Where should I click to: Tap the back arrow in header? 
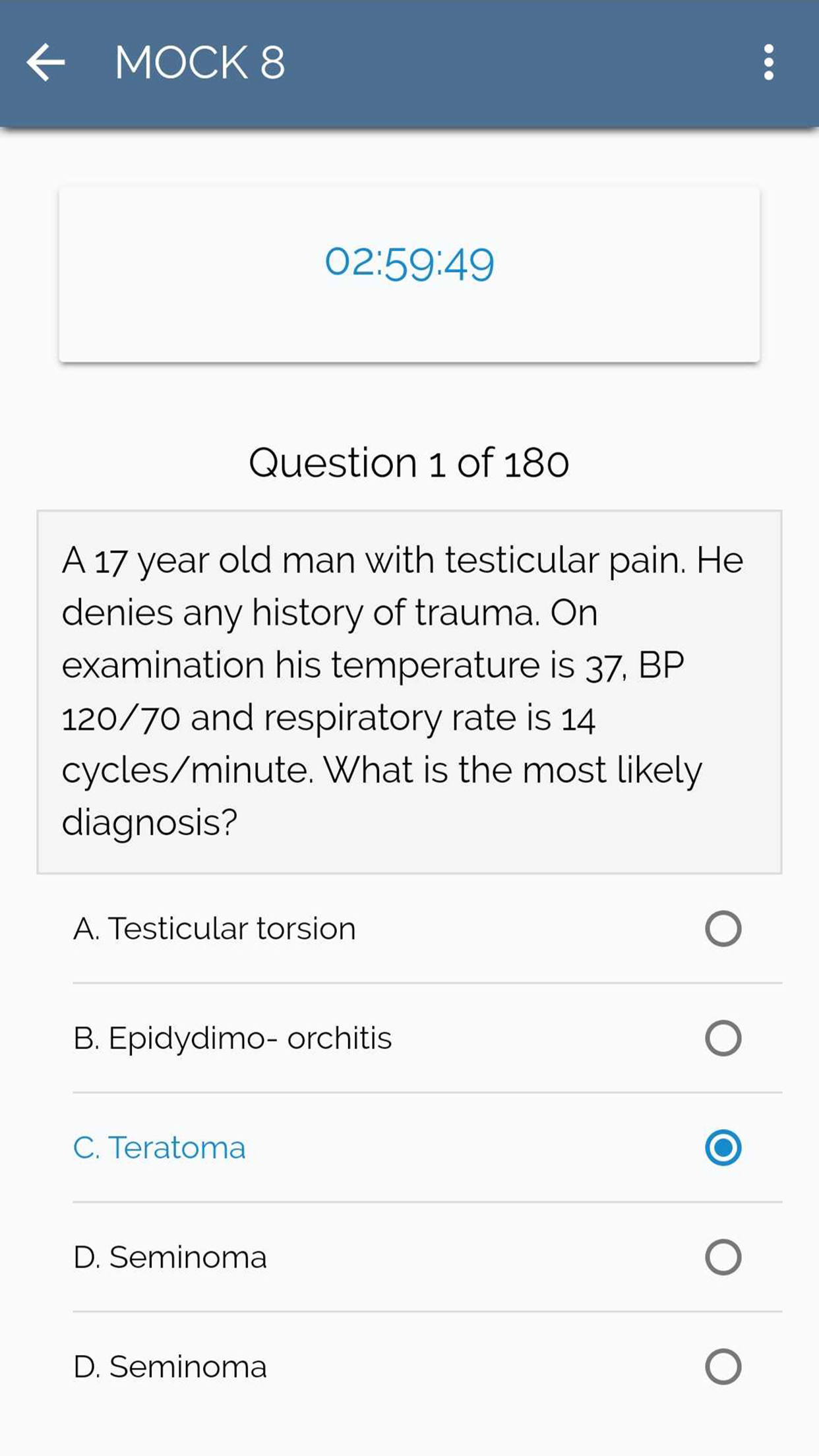click(x=45, y=63)
